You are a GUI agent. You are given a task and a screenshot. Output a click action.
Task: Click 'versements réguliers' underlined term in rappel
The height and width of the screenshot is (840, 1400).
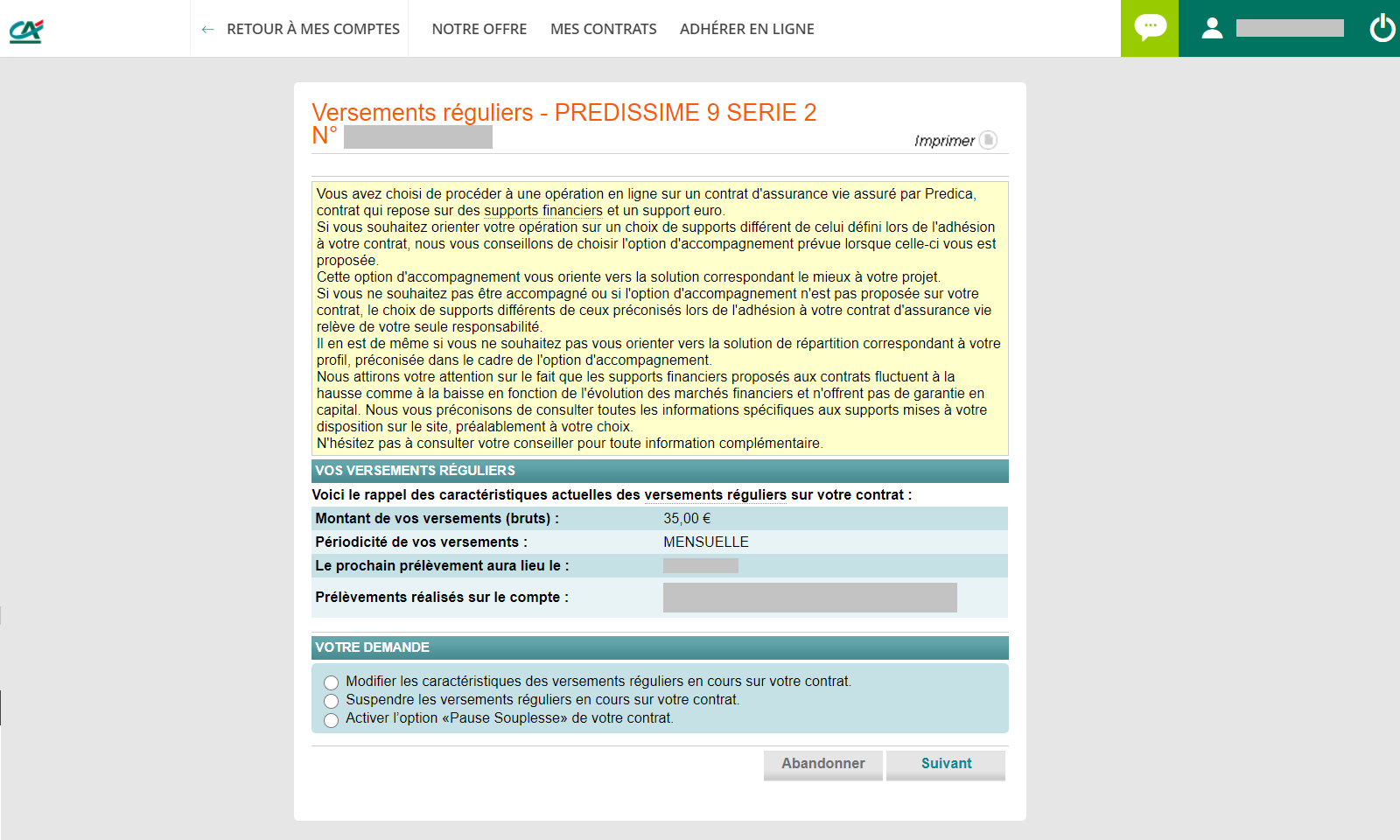(x=715, y=495)
